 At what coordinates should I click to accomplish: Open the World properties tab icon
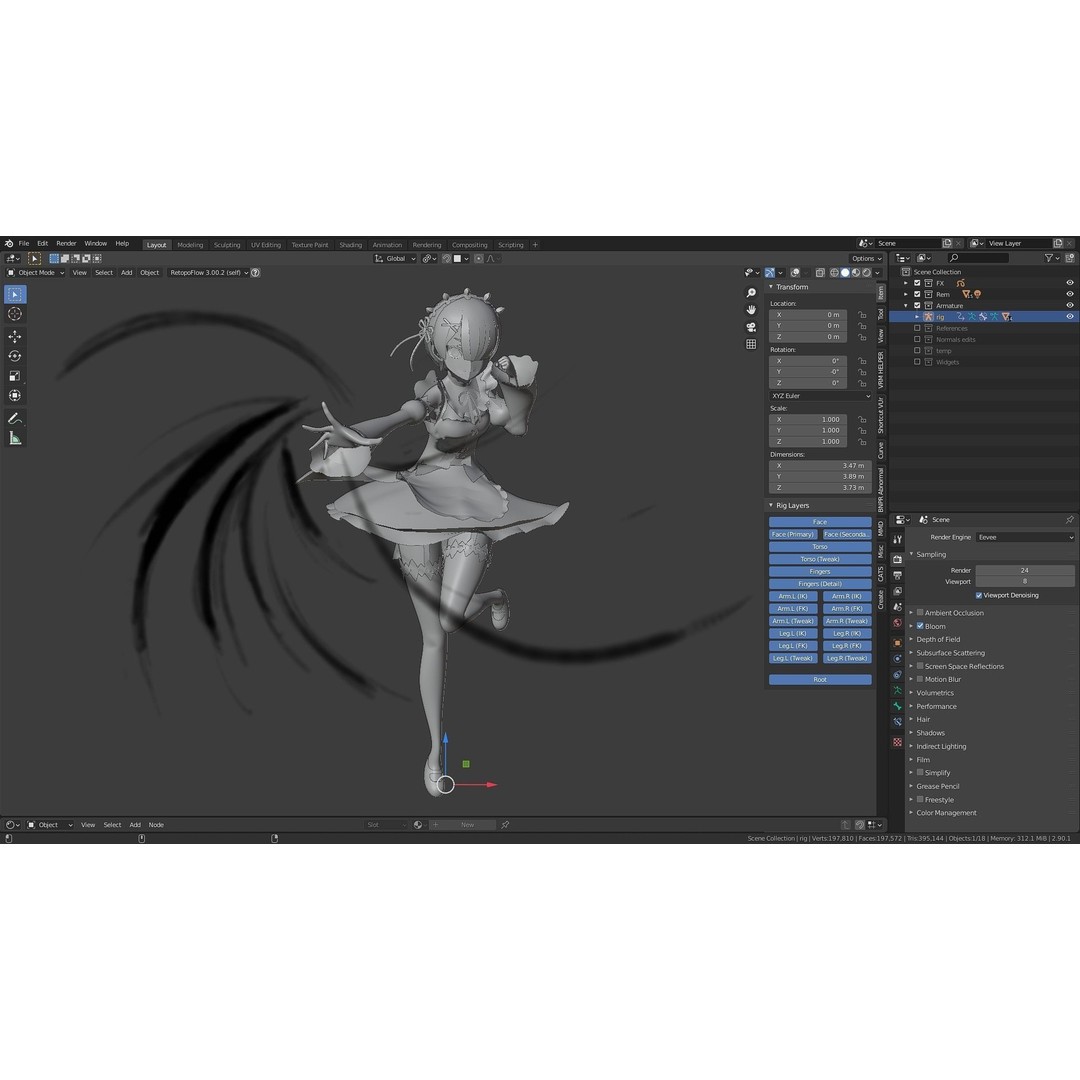[x=897, y=623]
